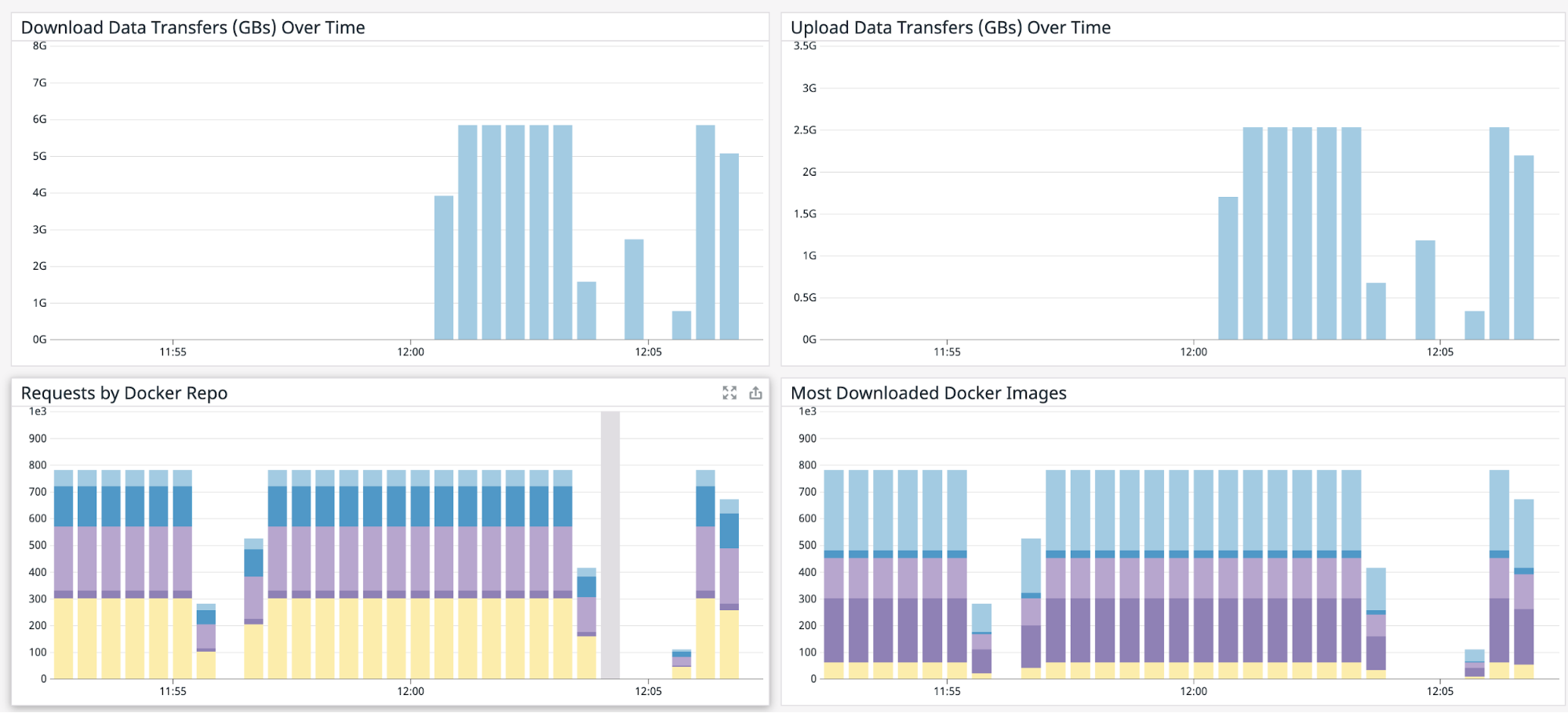Click the gray highlighted bar in Requests chart
This screenshot has height=713, width=1568.
[x=609, y=541]
